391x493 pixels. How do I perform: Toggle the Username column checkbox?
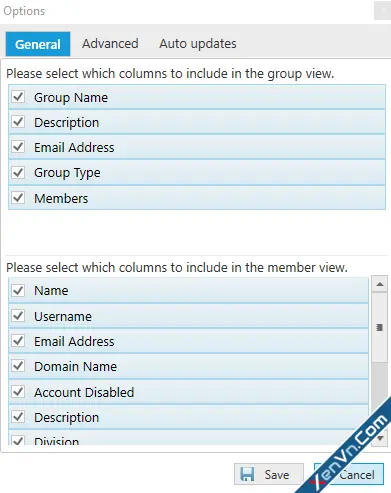pyautogui.click(x=18, y=316)
